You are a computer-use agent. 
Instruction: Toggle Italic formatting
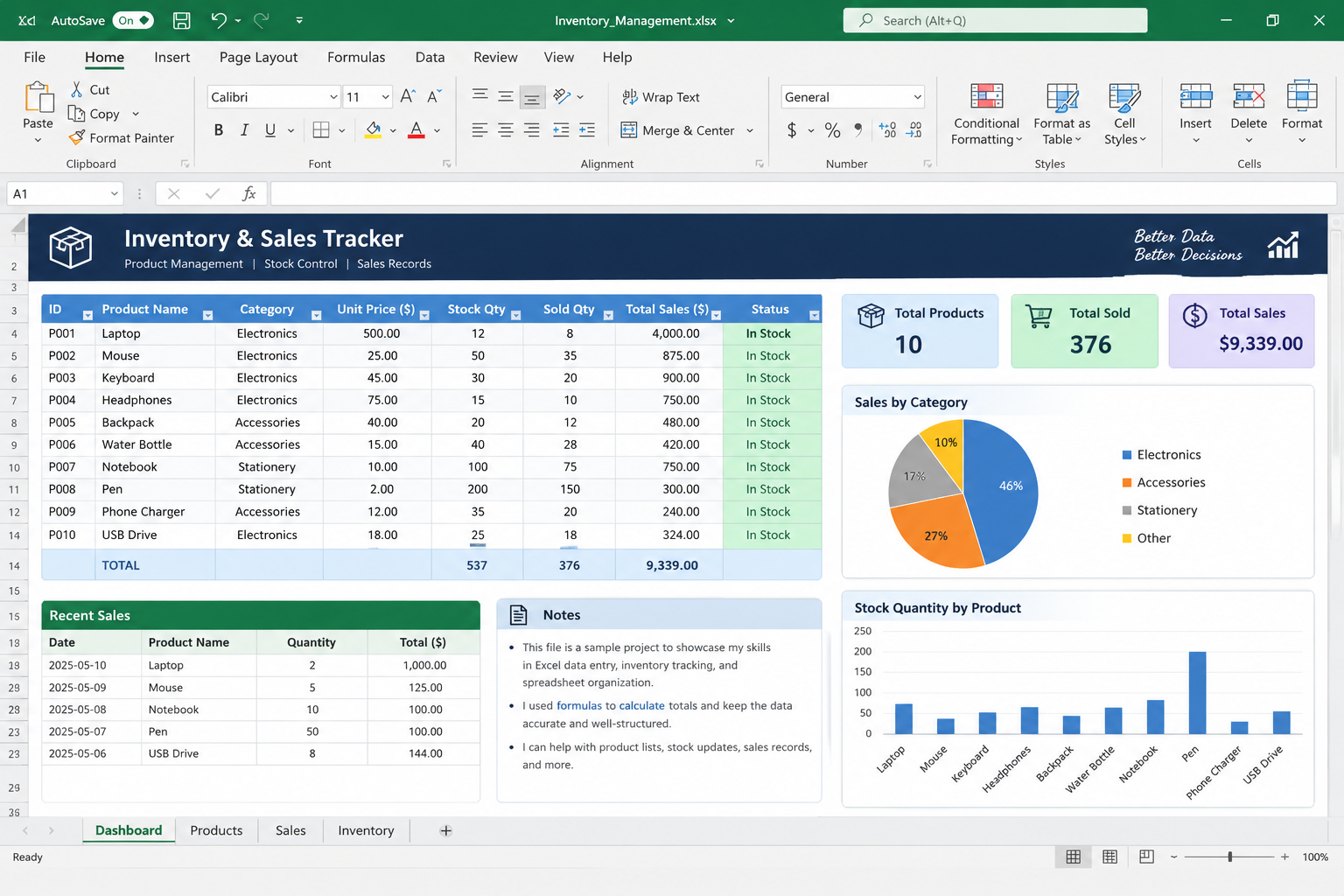(x=244, y=130)
